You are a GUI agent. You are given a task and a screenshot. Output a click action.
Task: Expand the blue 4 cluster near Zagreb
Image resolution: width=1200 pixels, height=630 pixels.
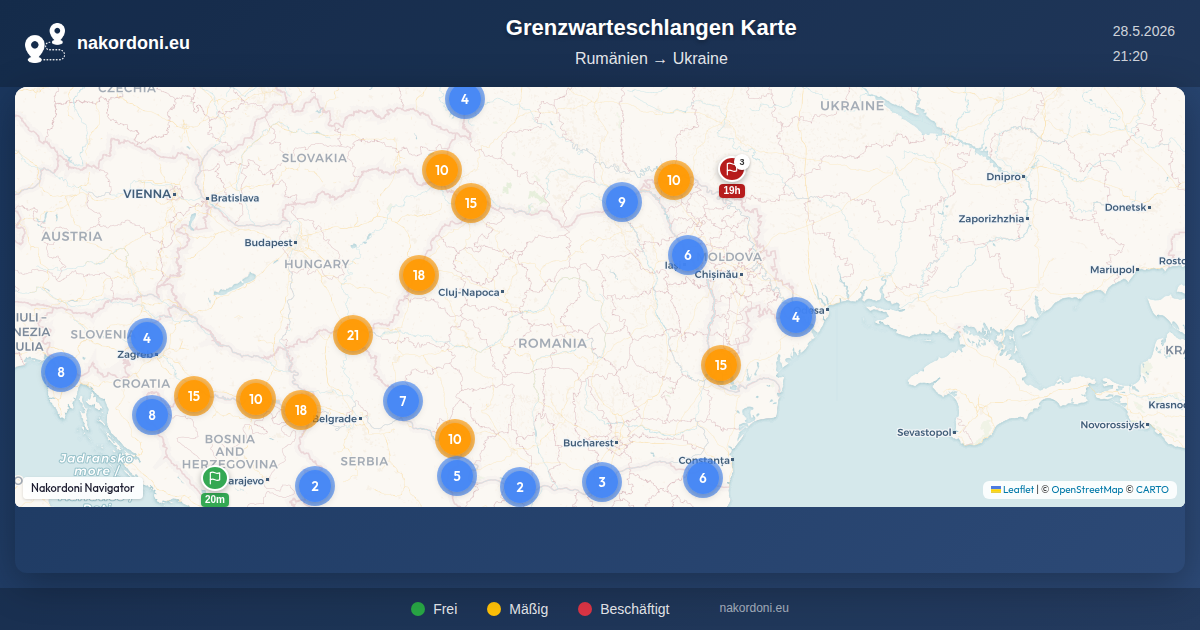[147, 338]
